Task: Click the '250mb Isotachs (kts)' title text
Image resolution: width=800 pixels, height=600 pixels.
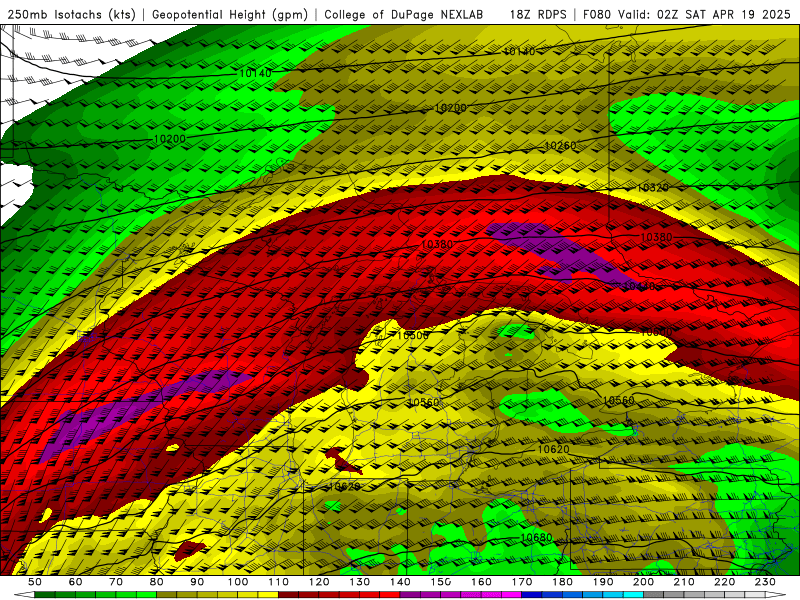Action: click(x=72, y=15)
